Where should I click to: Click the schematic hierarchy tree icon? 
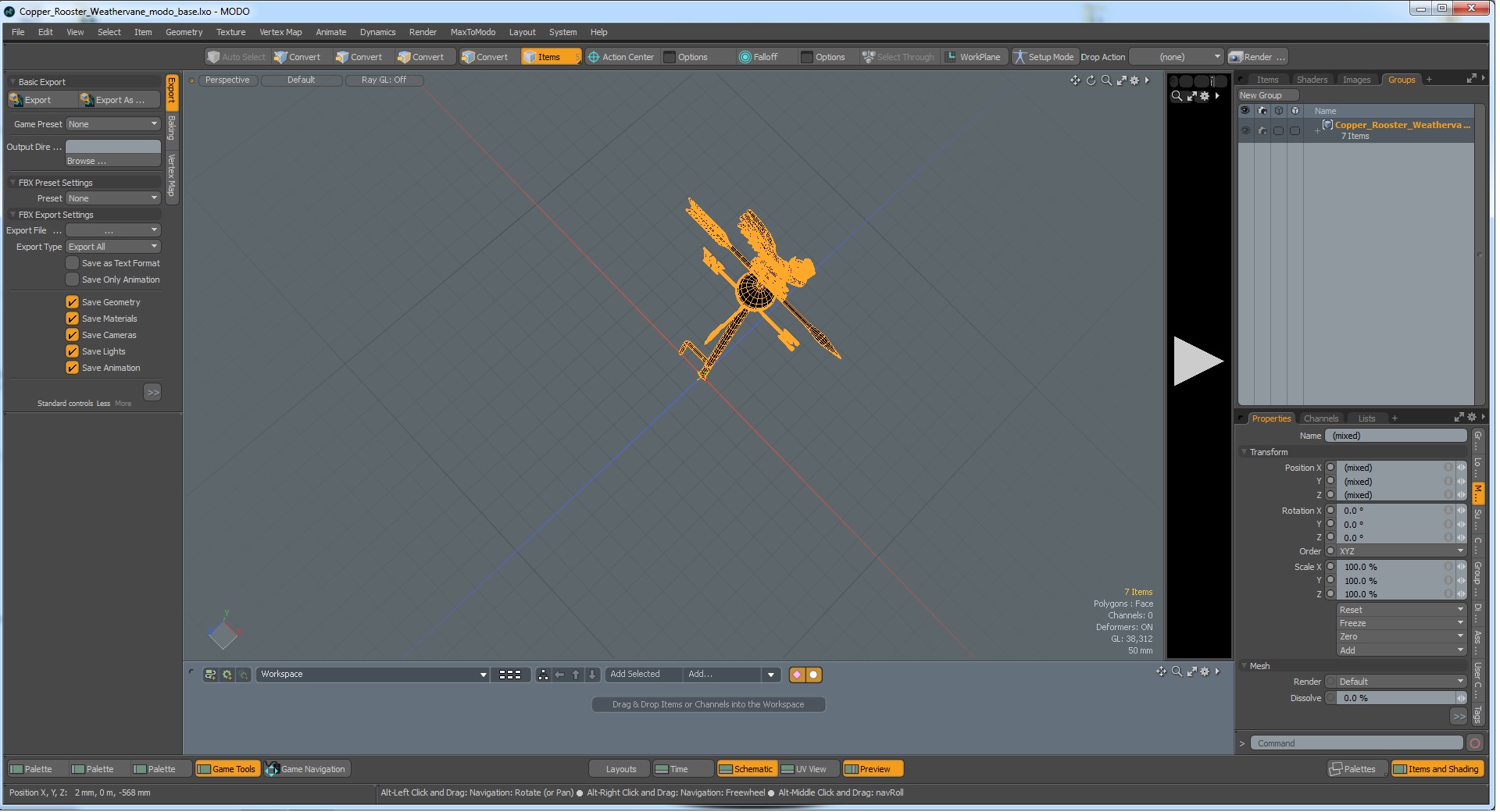(543, 675)
